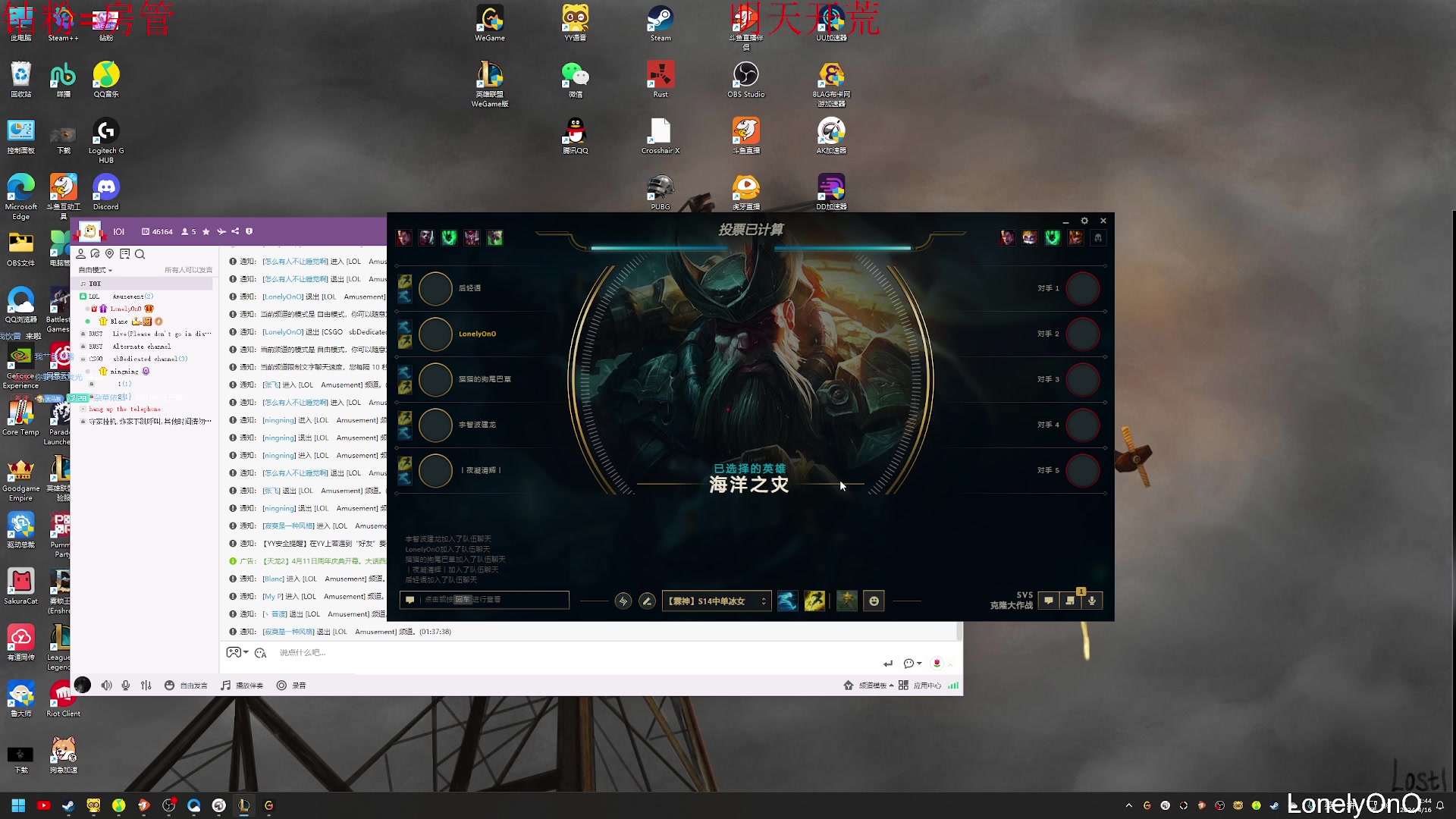The height and width of the screenshot is (819, 1456).
Task: Click the rune details icon beside the pencil
Action: 623,601
